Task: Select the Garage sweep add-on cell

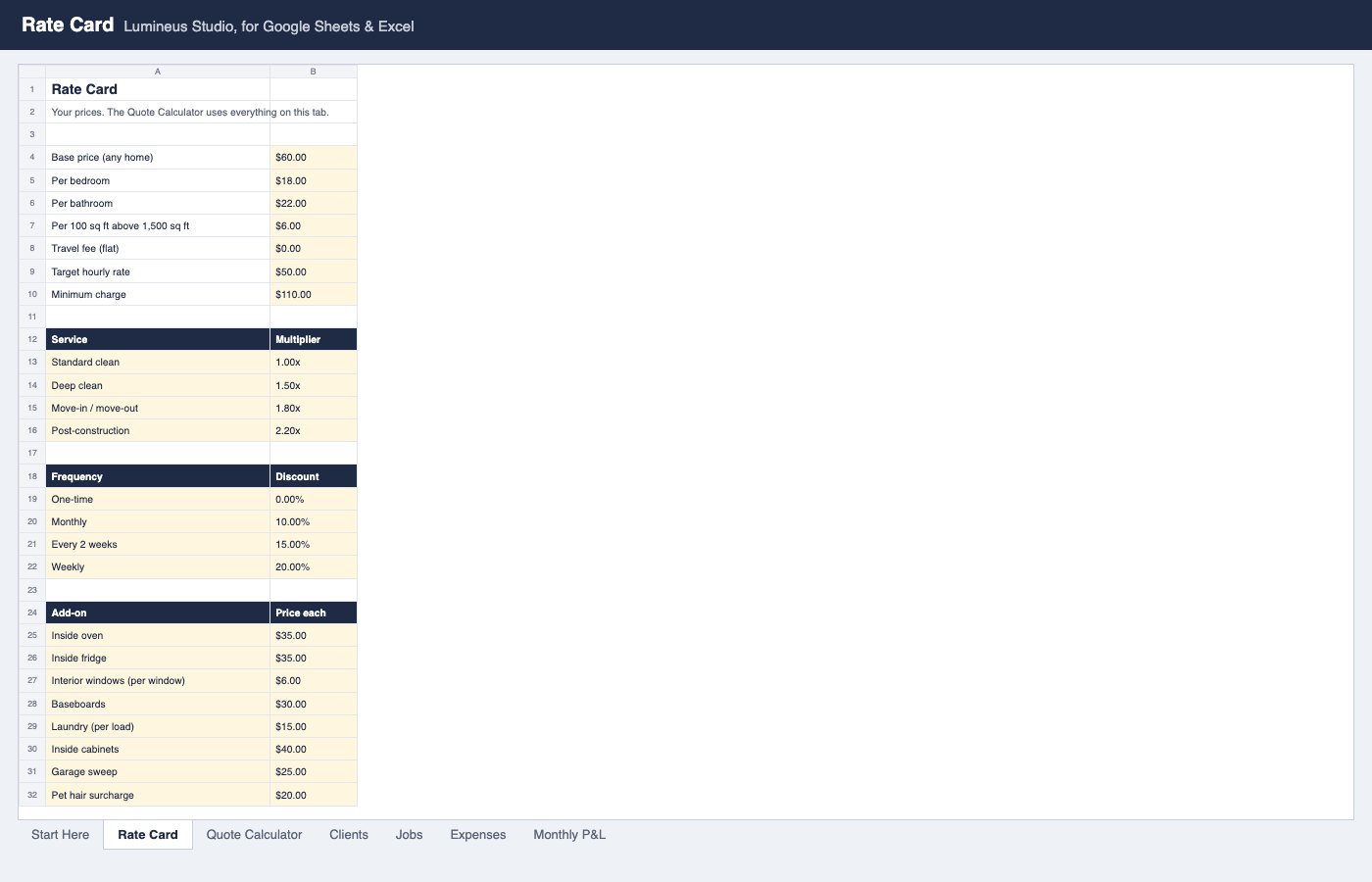Action: (158, 771)
